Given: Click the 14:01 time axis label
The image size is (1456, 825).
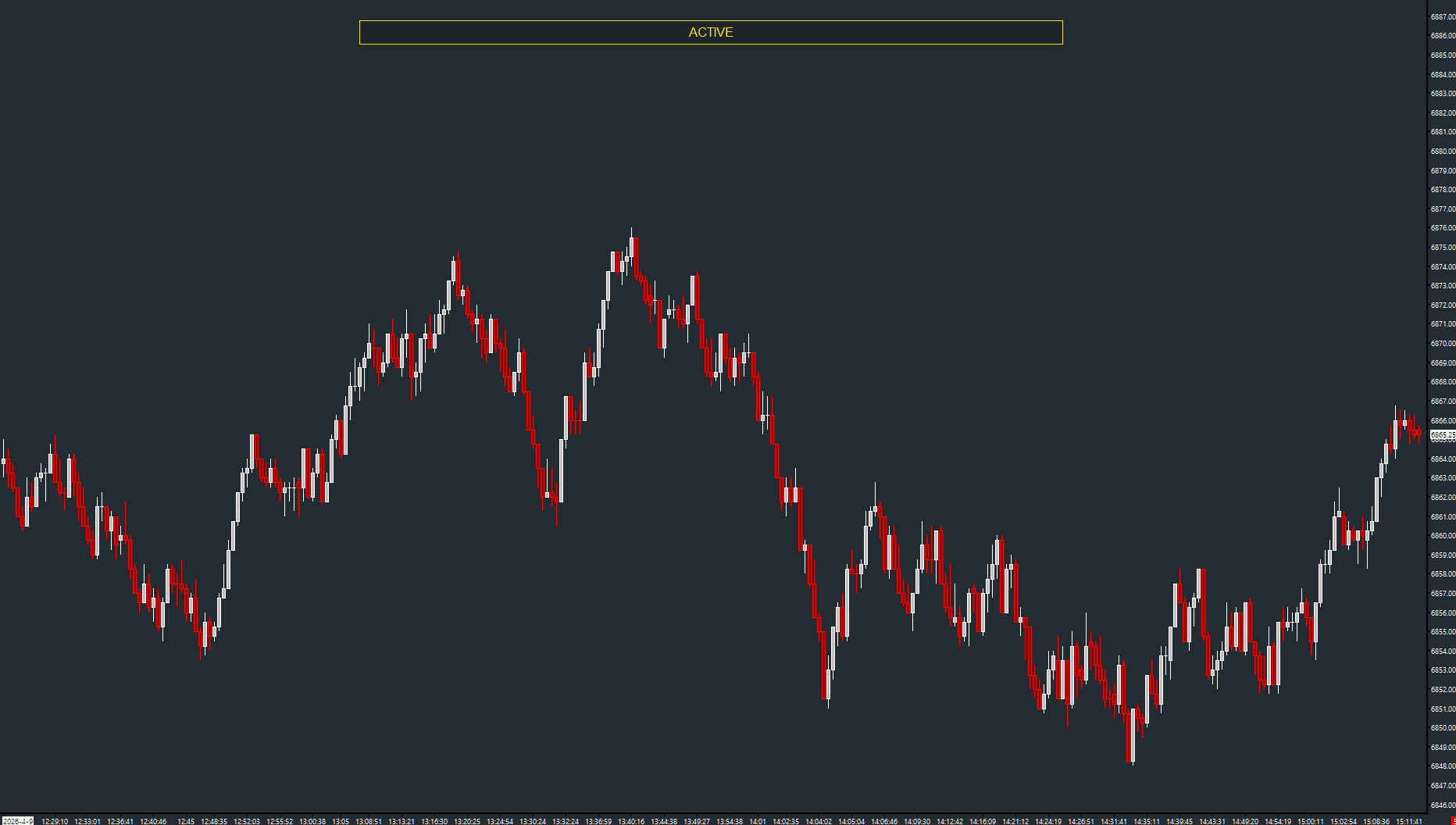Looking at the screenshot, I should tap(758, 821).
